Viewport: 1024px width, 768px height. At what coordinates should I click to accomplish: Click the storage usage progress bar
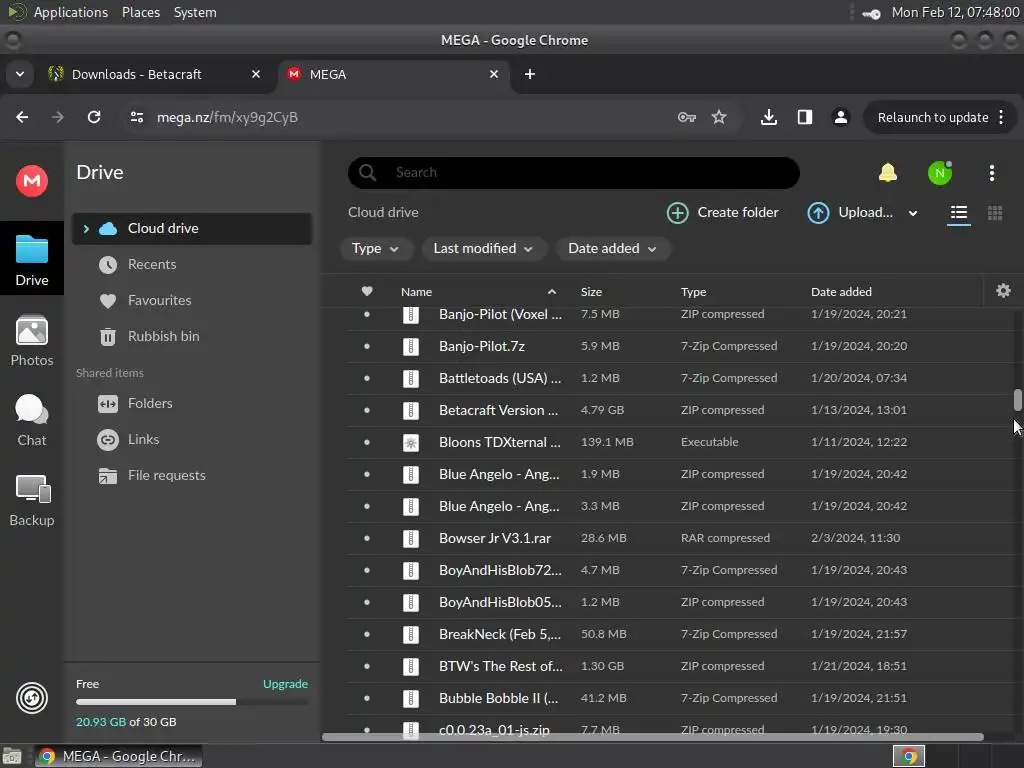click(x=192, y=702)
